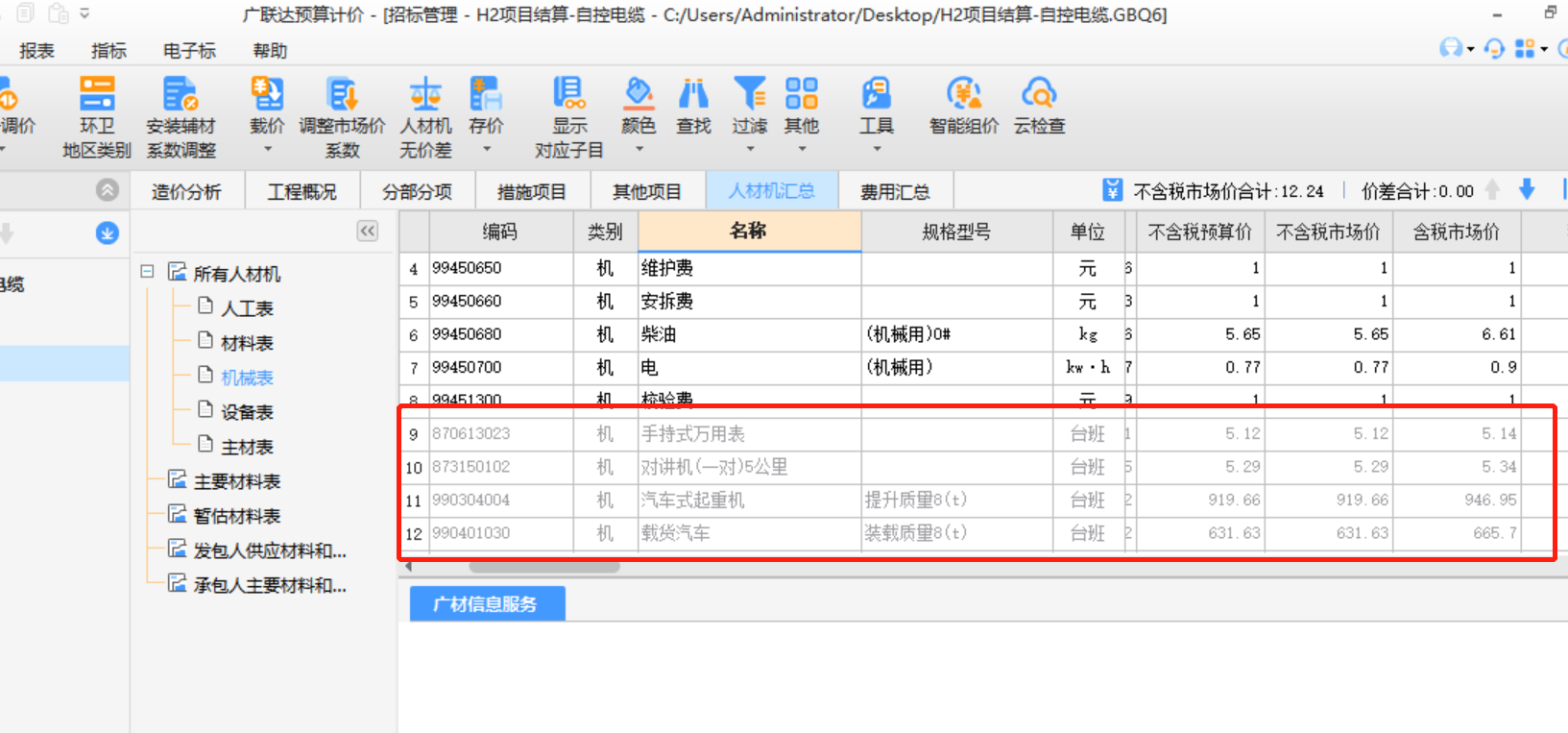Click the 广材信息服务 button

point(487,603)
